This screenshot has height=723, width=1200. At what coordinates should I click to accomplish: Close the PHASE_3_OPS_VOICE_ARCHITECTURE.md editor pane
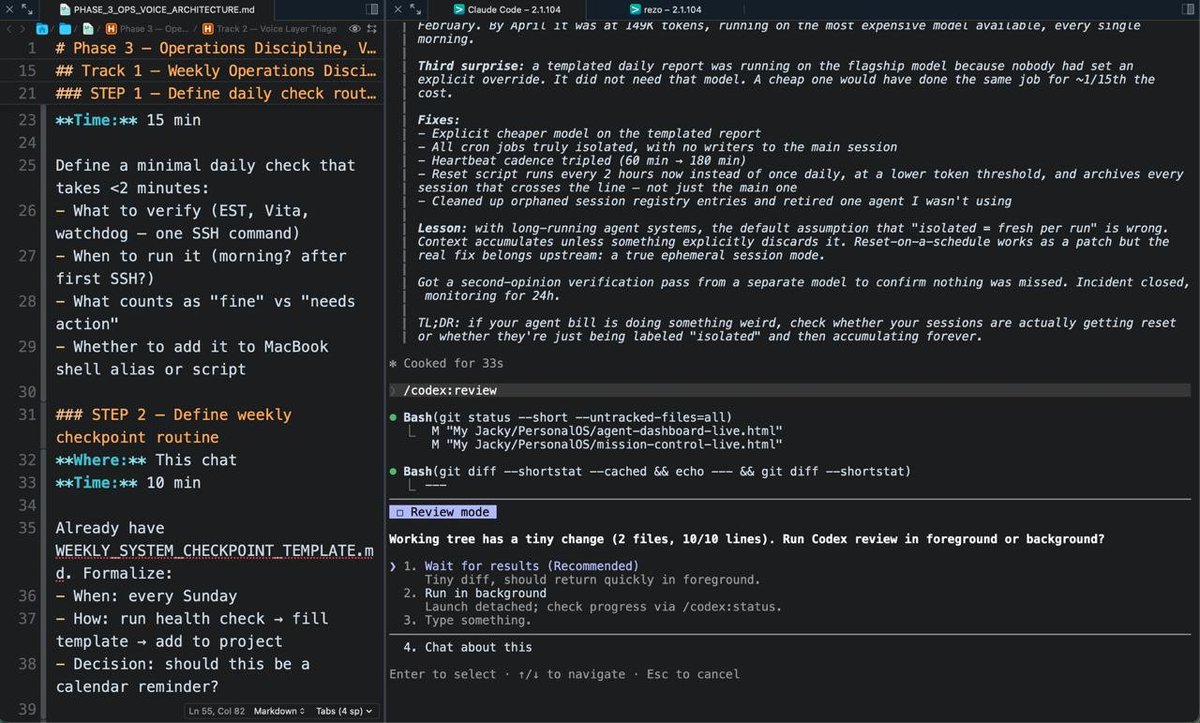pyautogui.click(x=10, y=8)
